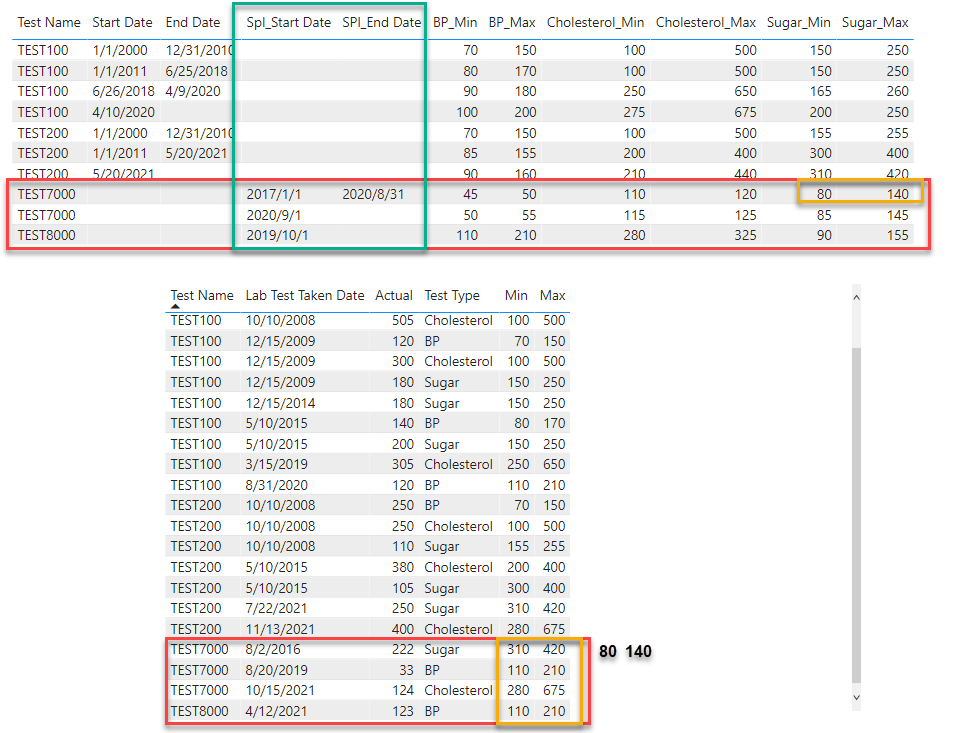Screen dimensions: 961x733
Task: Click Actual value 105 for TEST200
Action: pyautogui.click(x=403, y=588)
